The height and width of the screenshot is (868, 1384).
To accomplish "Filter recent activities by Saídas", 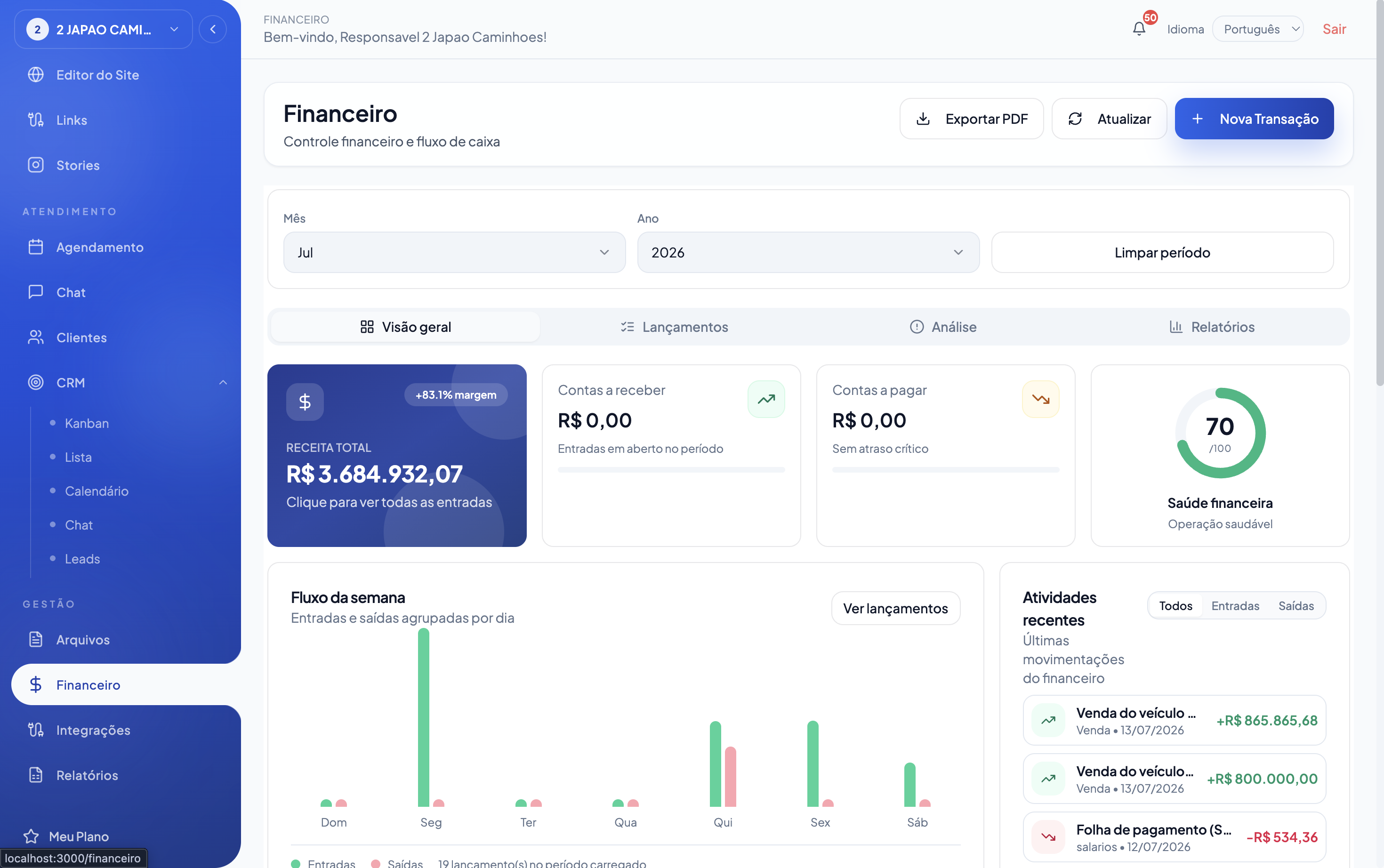I will point(1295,606).
